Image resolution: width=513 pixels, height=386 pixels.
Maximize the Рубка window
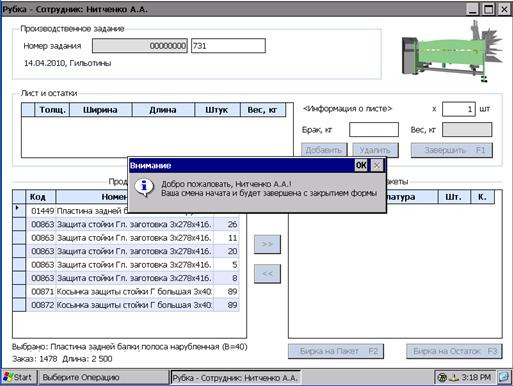489,9
